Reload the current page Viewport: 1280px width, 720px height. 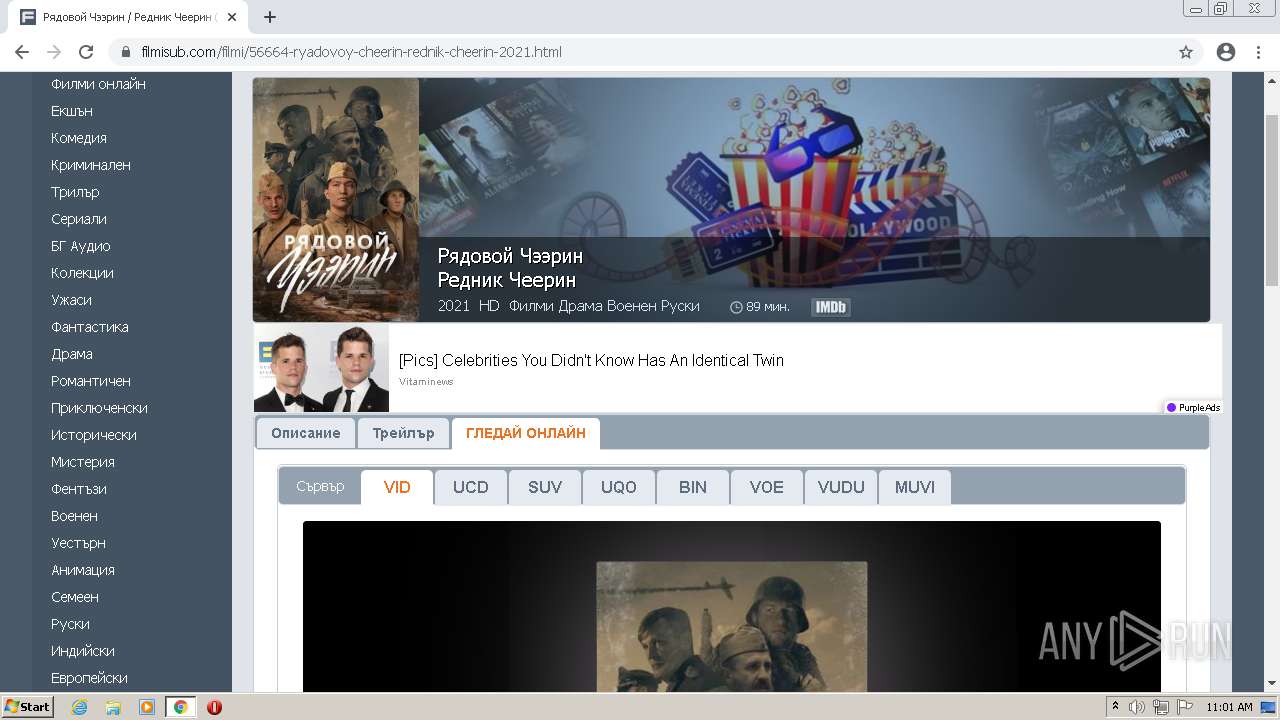tap(86, 52)
